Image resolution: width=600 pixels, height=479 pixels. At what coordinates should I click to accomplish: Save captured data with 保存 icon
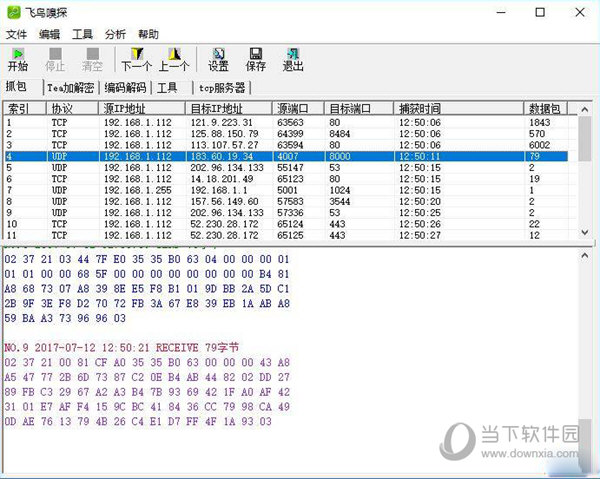[x=256, y=59]
